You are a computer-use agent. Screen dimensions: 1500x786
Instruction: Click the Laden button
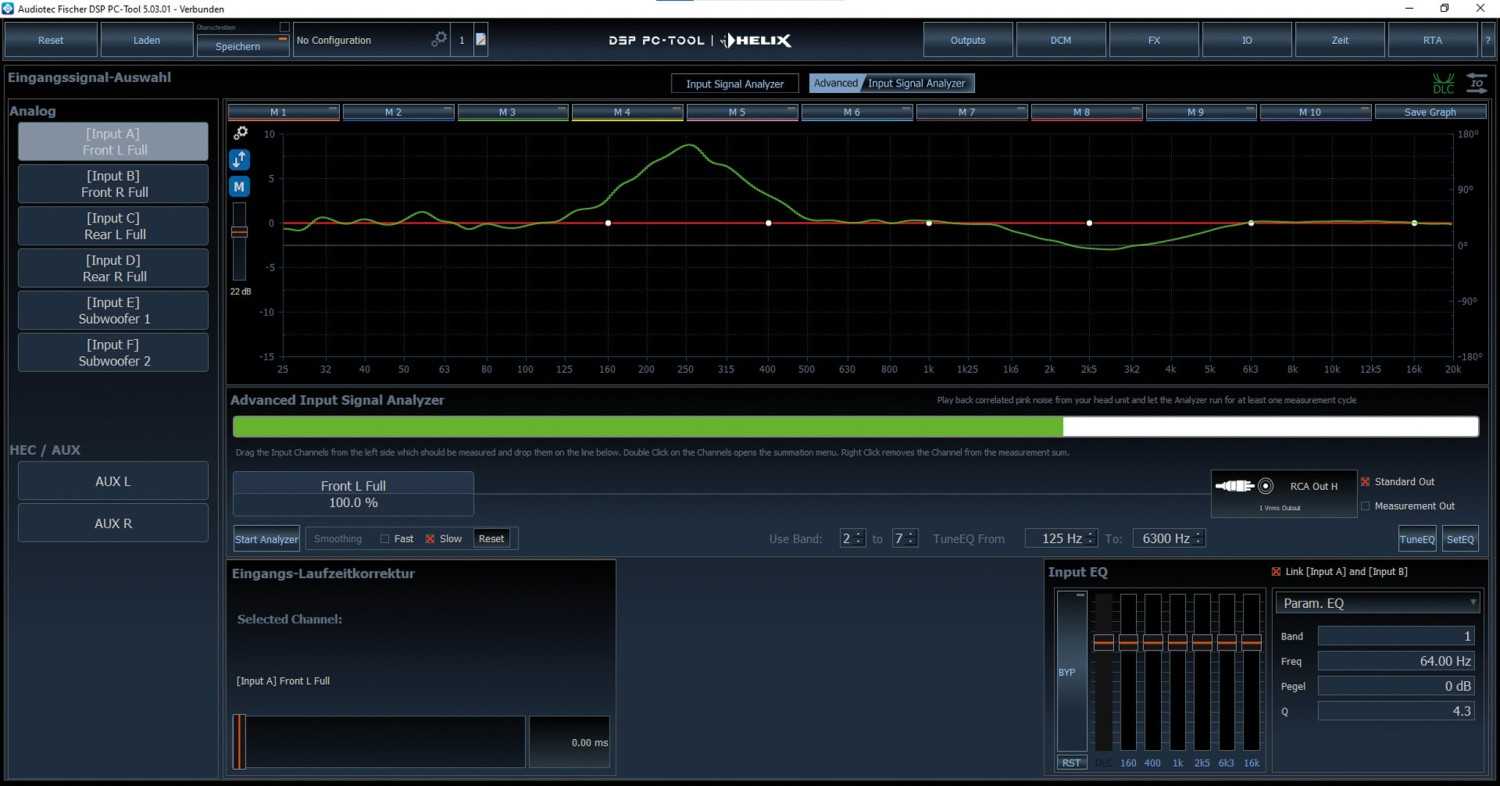point(147,40)
